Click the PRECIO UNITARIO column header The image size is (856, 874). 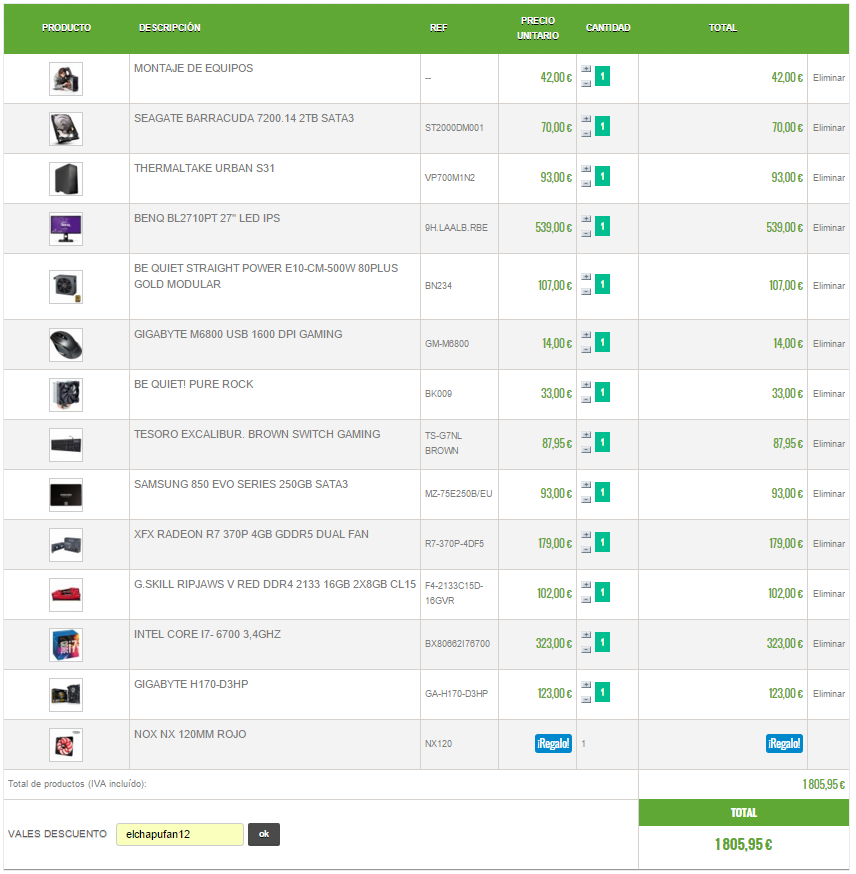[538, 28]
